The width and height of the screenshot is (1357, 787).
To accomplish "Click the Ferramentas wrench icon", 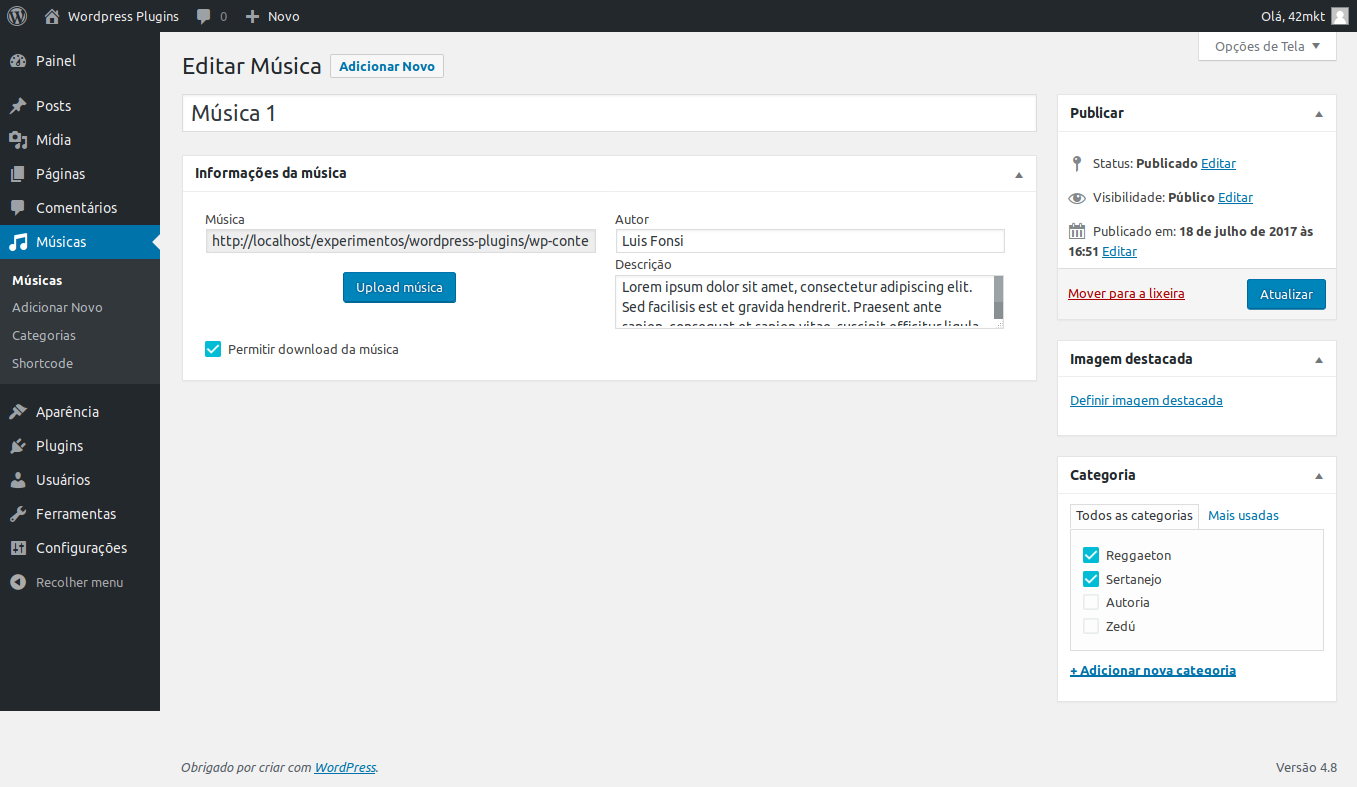I will point(18,514).
